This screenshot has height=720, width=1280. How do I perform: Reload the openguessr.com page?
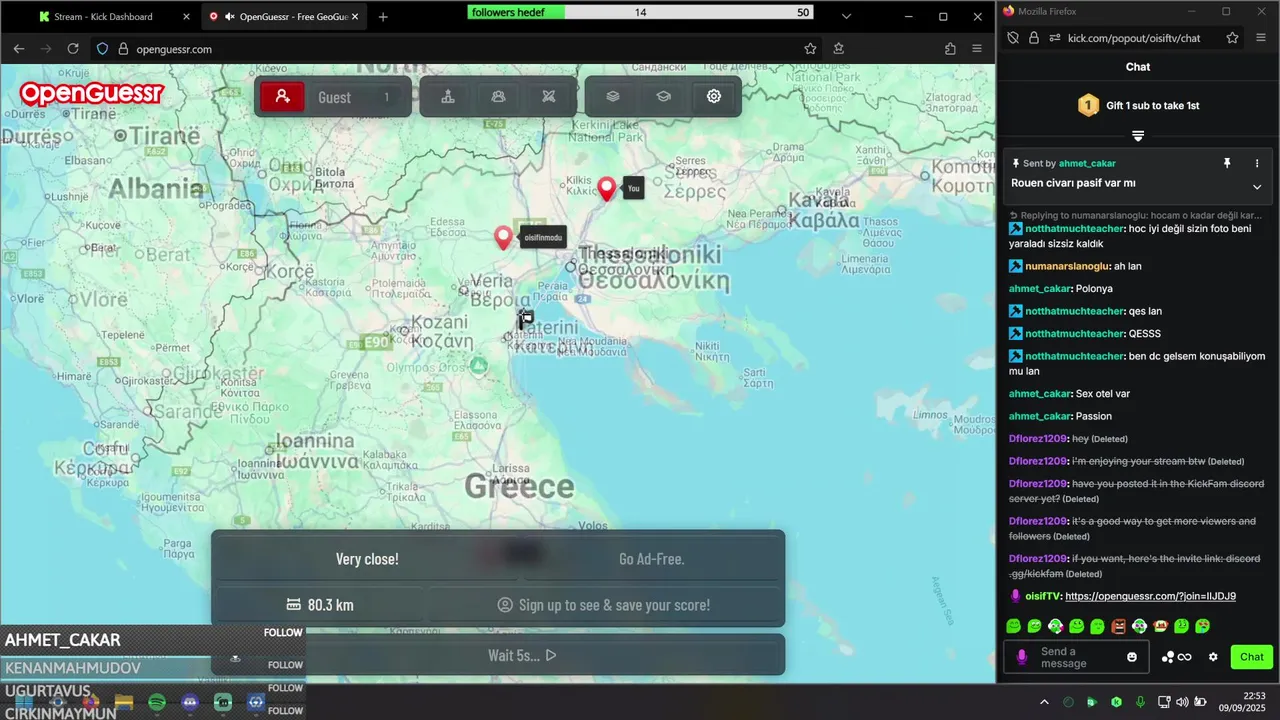[x=73, y=49]
